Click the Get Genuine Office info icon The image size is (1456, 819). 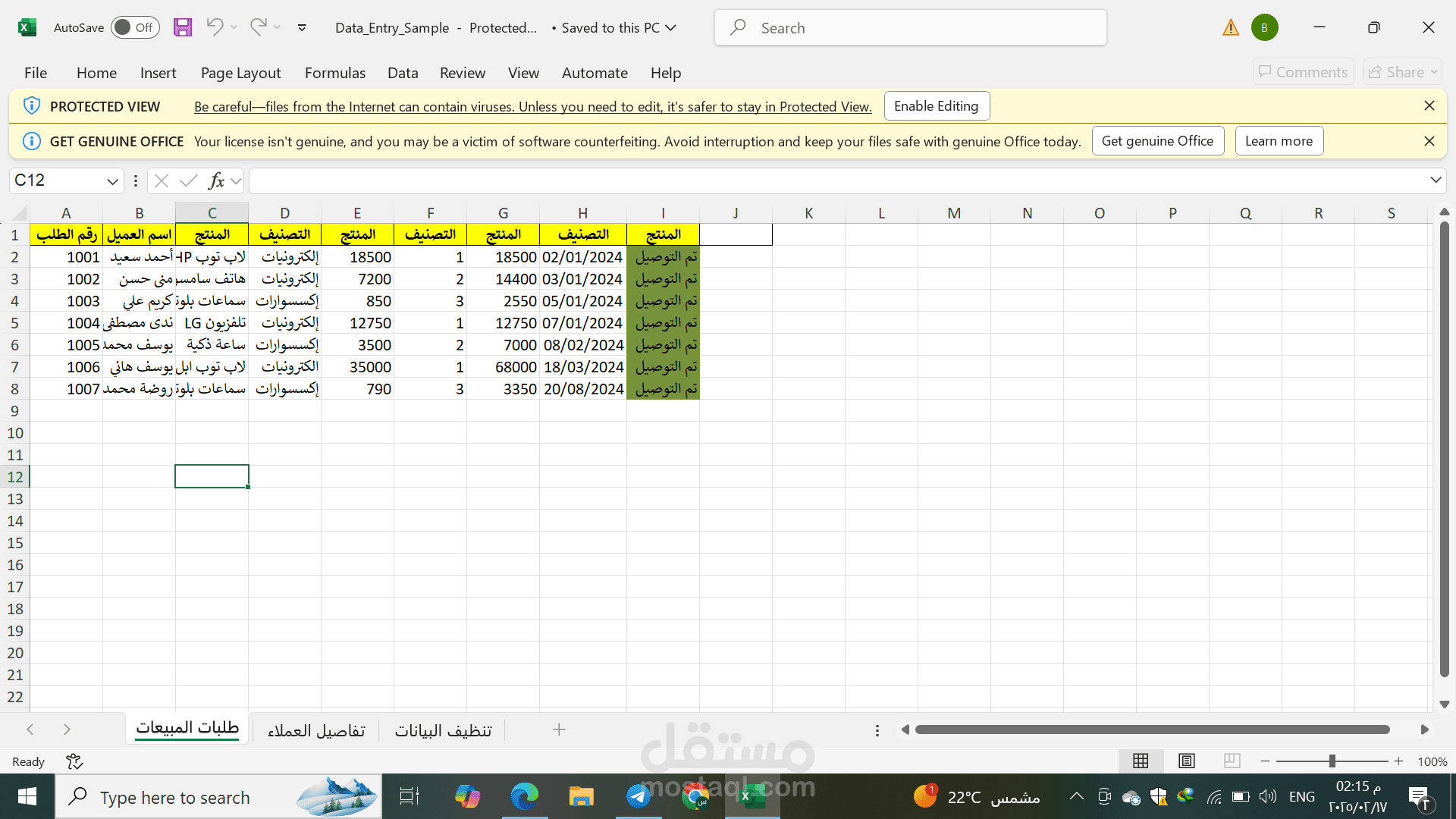coord(31,141)
